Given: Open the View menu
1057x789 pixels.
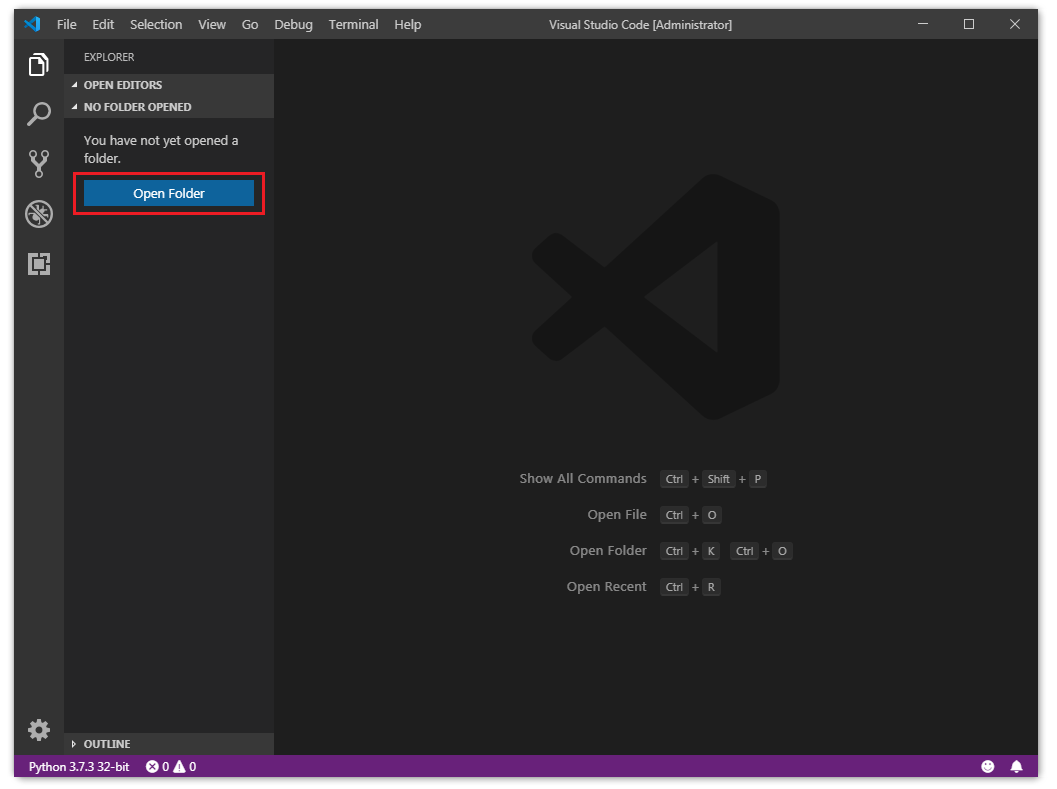Looking at the screenshot, I should point(212,24).
